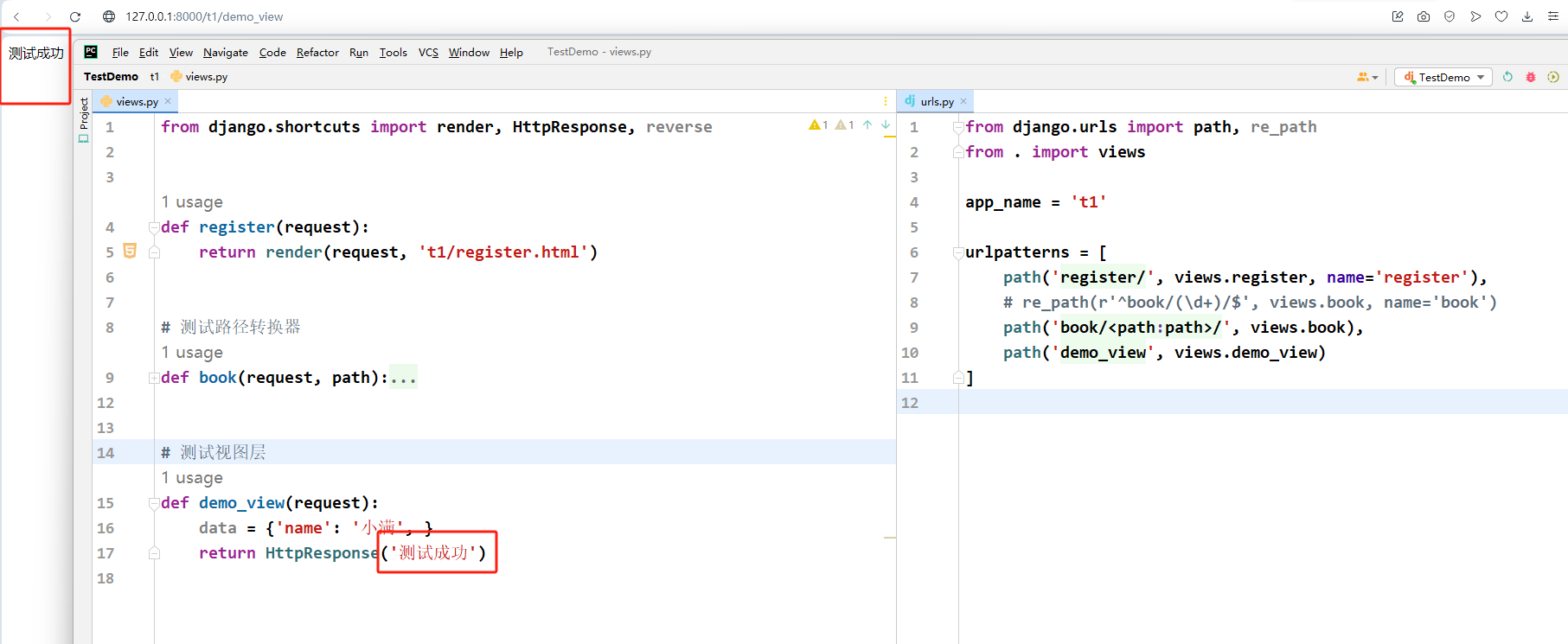Open the Run menu

point(359,53)
